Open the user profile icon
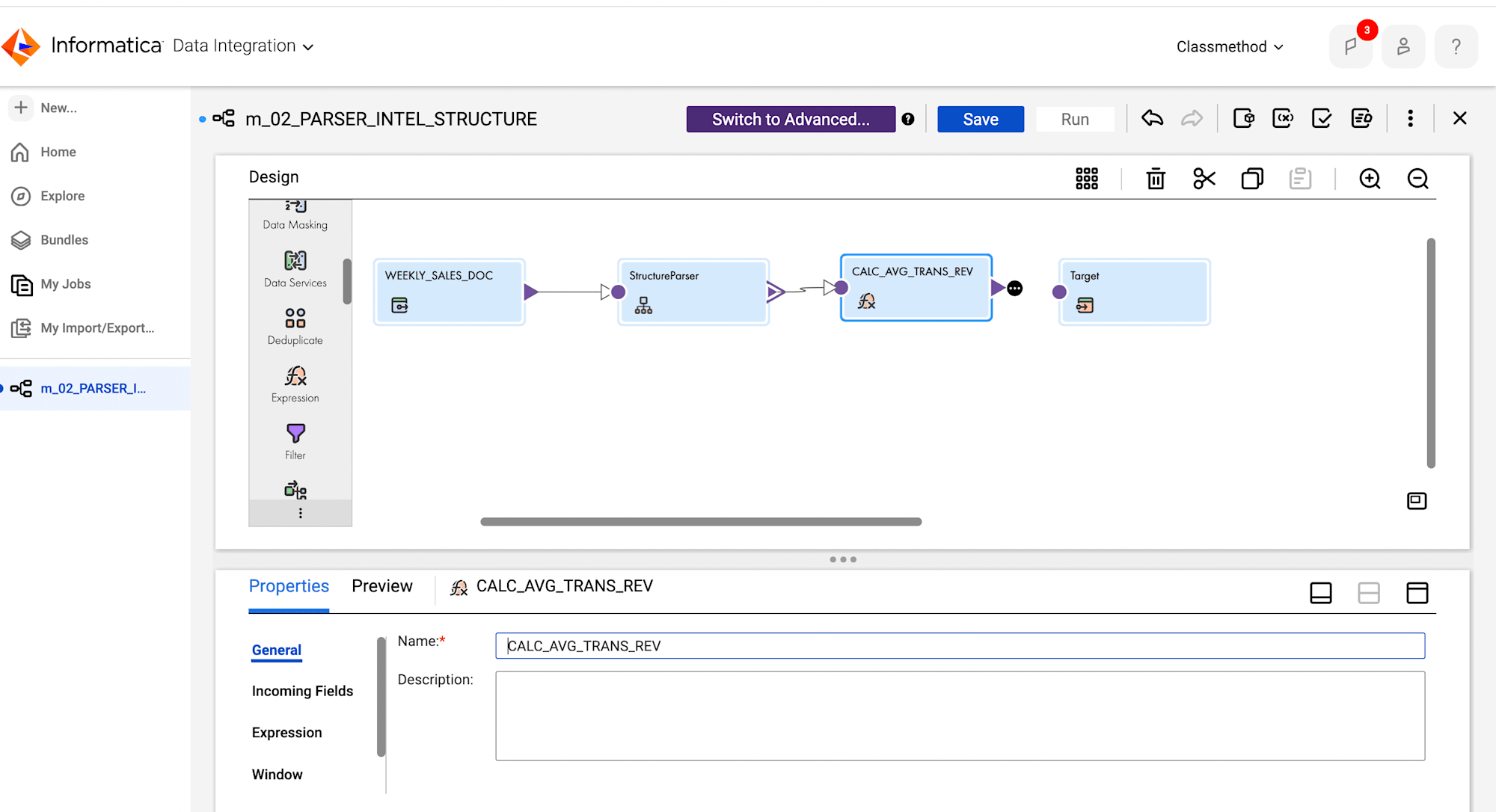1496x812 pixels. [x=1403, y=46]
